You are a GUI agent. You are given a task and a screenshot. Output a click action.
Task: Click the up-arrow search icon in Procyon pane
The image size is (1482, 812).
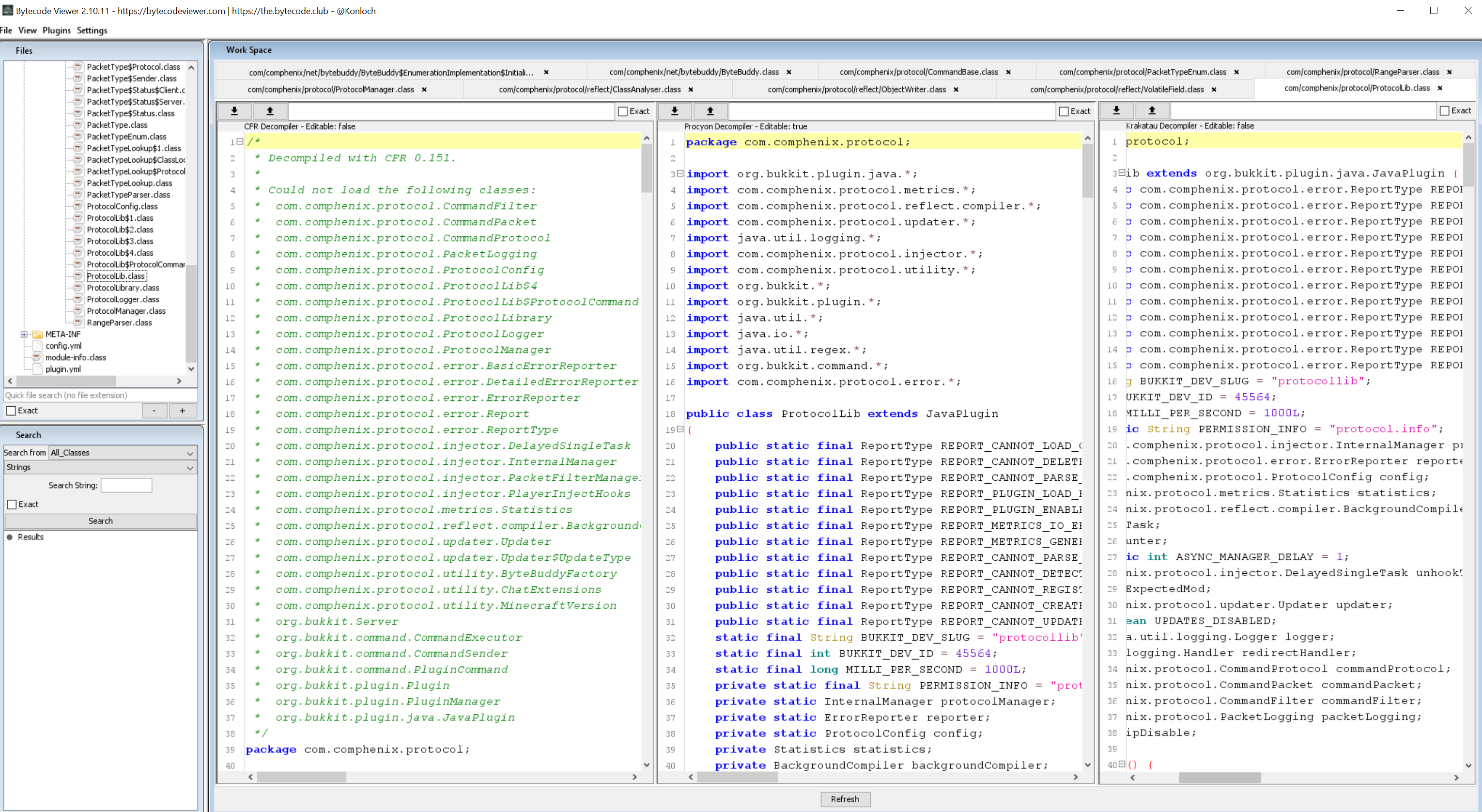pyautogui.click(x=710, y=111)
